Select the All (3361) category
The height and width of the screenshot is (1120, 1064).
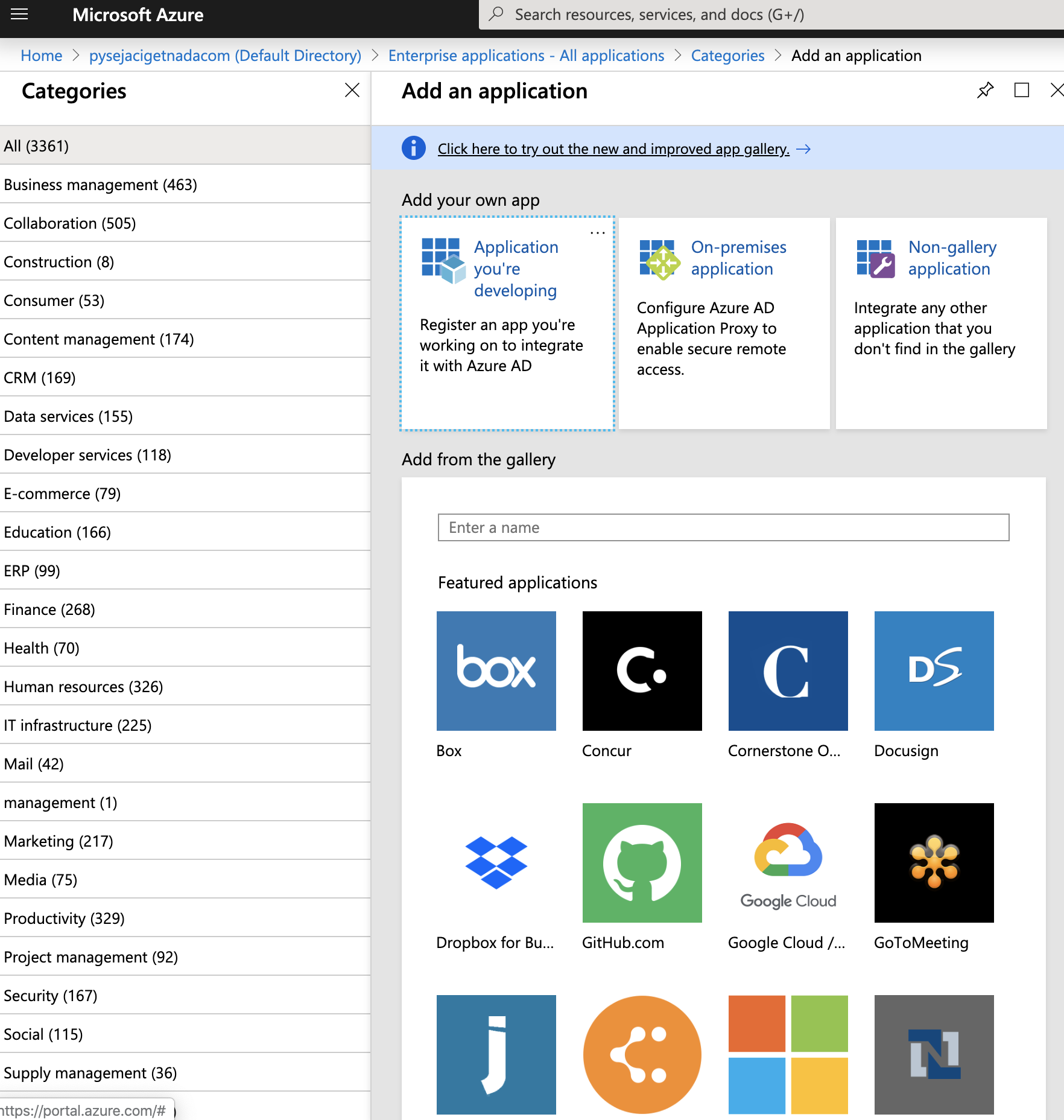[185, 146]
